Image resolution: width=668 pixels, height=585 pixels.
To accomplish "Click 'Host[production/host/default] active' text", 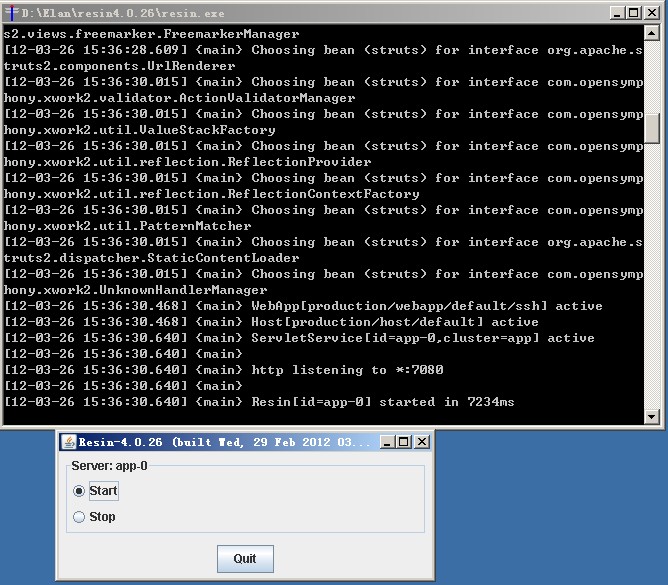I will click(x=394, y=322).
